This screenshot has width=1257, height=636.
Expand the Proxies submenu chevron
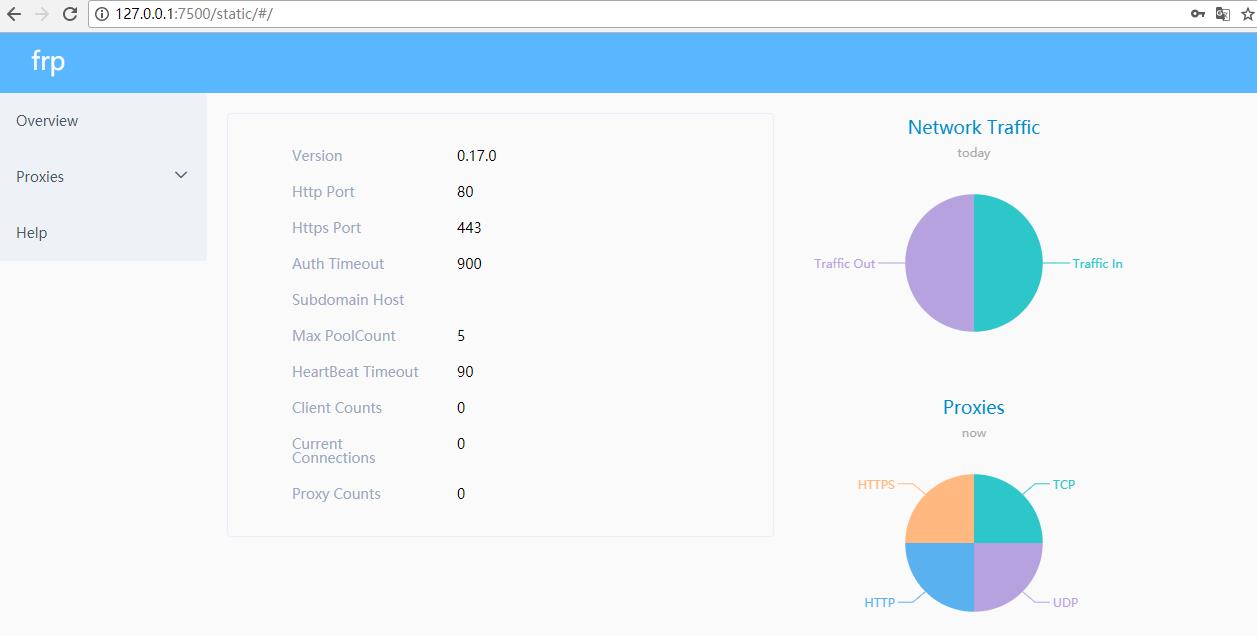[x=181, y=175]
